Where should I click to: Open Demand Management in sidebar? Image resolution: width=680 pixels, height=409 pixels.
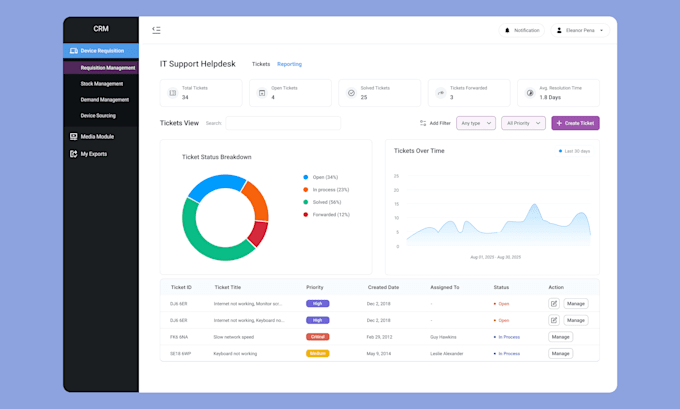pyautogui.click(x=105, y=100)
